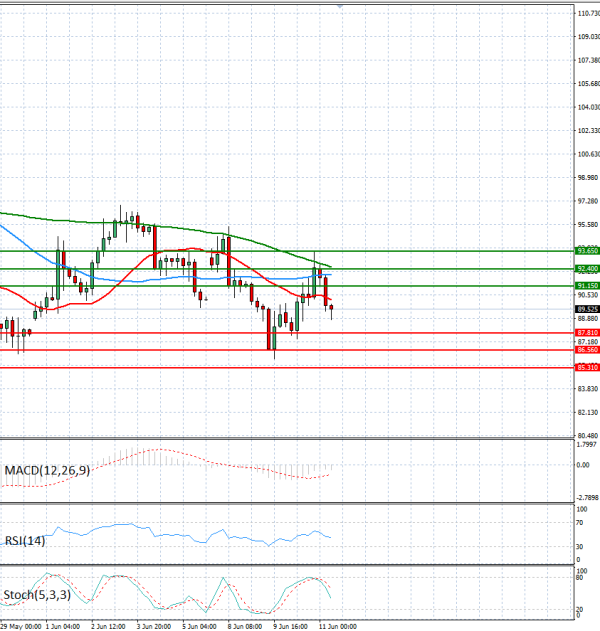
Task: Click the red 86.560 support level tag
Action: coord(587,350)
